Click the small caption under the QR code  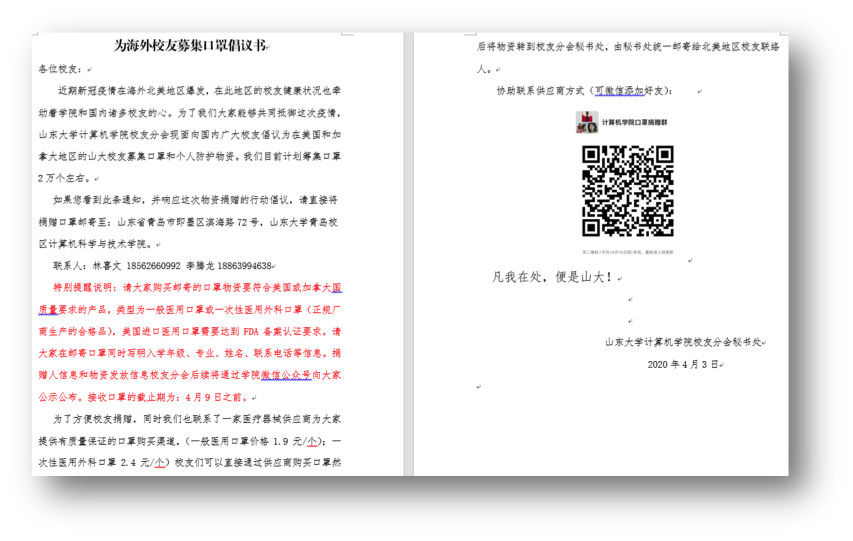629,252
